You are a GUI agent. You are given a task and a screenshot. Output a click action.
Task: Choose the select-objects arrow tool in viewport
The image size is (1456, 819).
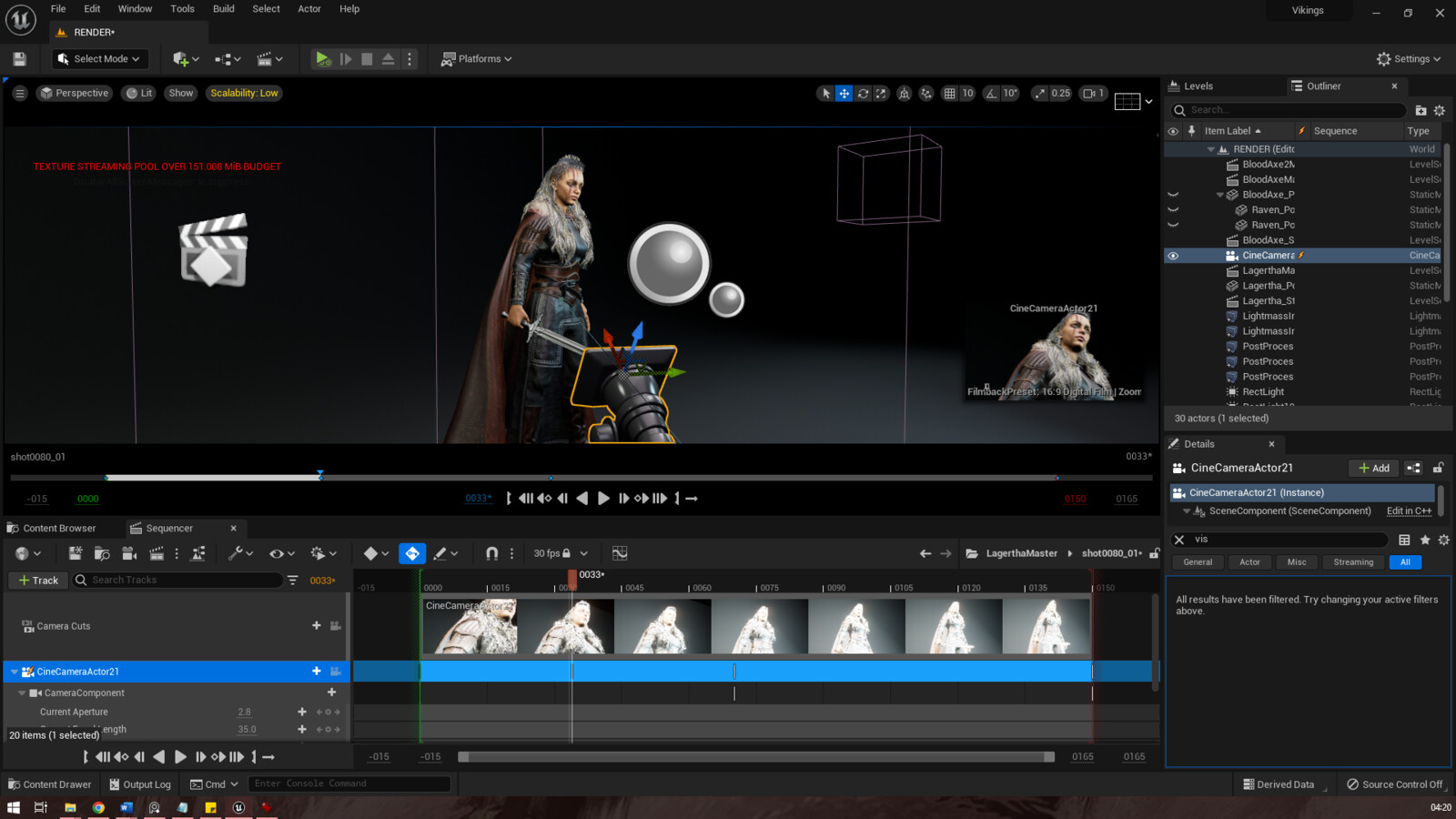click(x=826, y=93)
